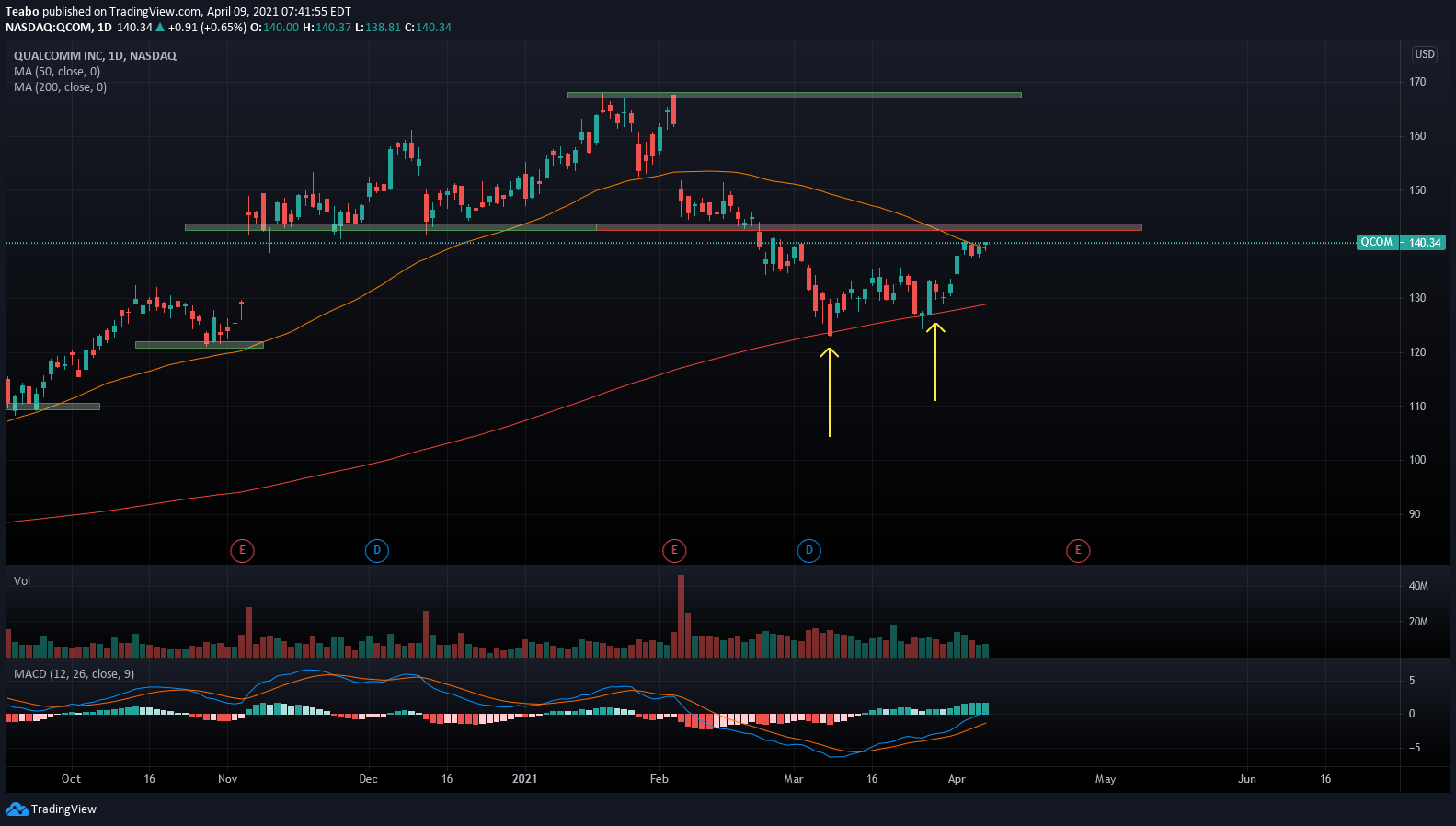
Task: Click the USD currency label
Action: click(x=1425, y=54)
